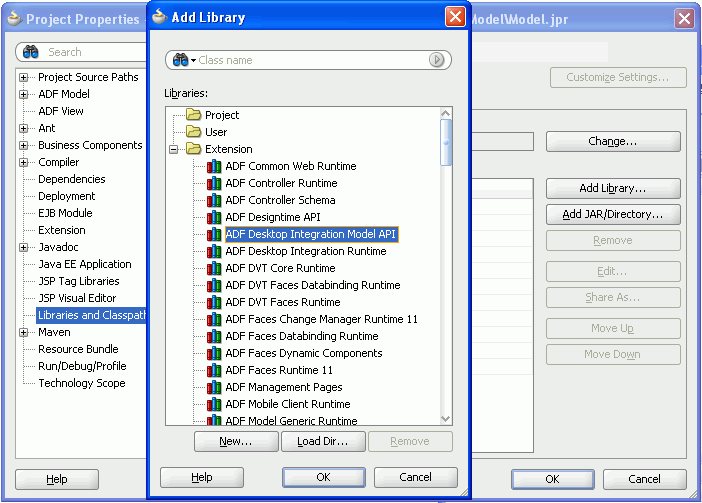Click the ADF Desktop Integration Runtime library icon
This screenshot has height=503, width=702.
coord(214,252)
